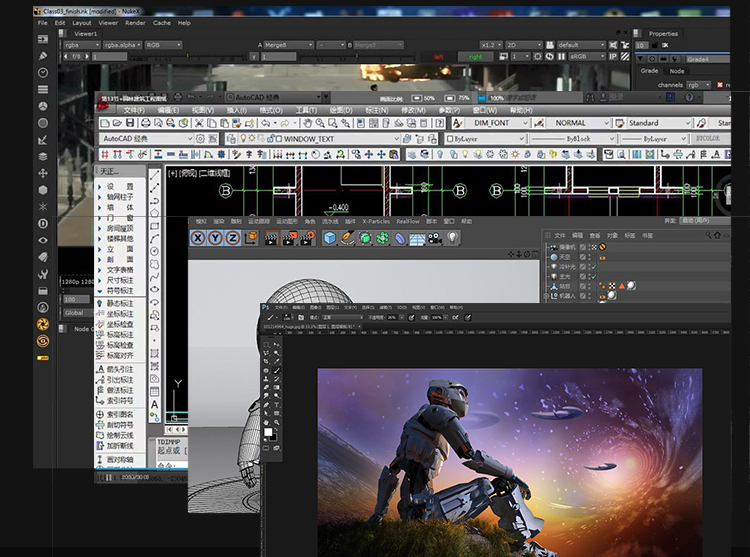Open the RealFlow menu in Cinema 4D
Image resolution: width=750 pixels, height=557 pixels.
click(408, 221)
